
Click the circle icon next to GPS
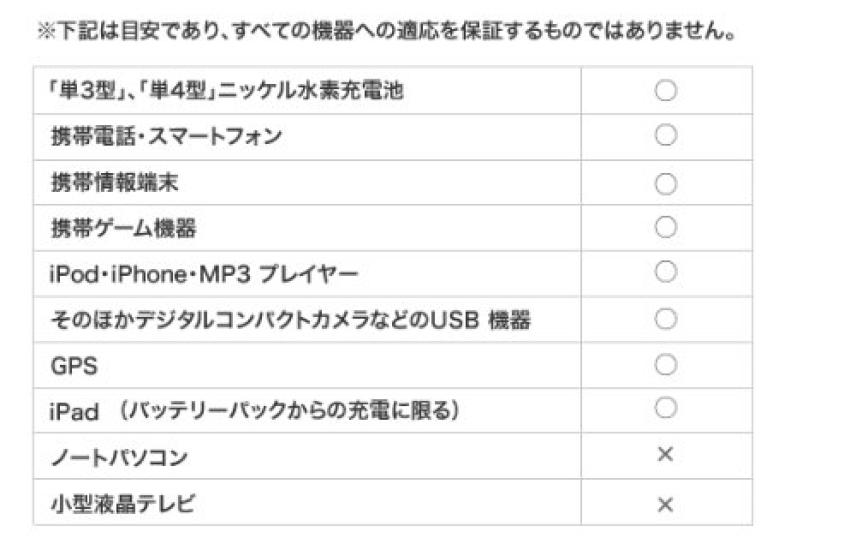666,364
